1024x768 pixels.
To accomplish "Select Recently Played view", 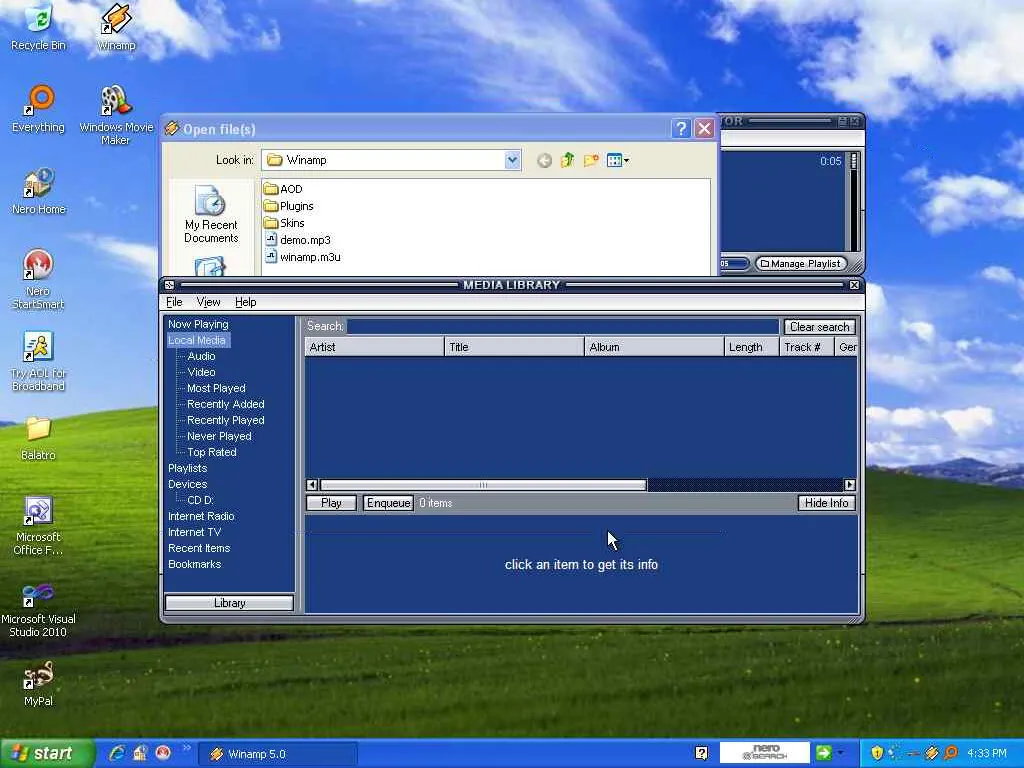I will [x=225, y=420].
